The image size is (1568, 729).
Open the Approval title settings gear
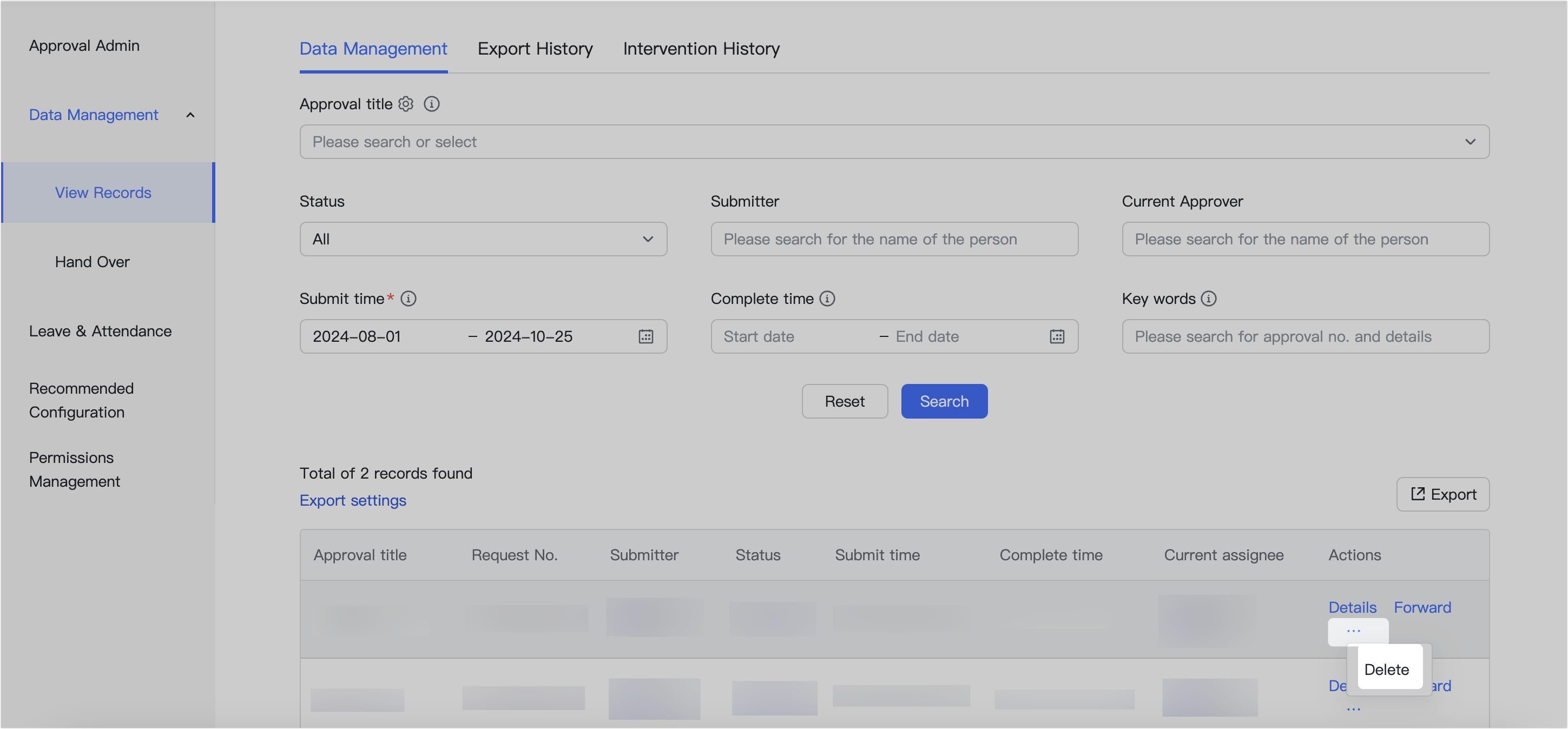(x=405, y=103)
